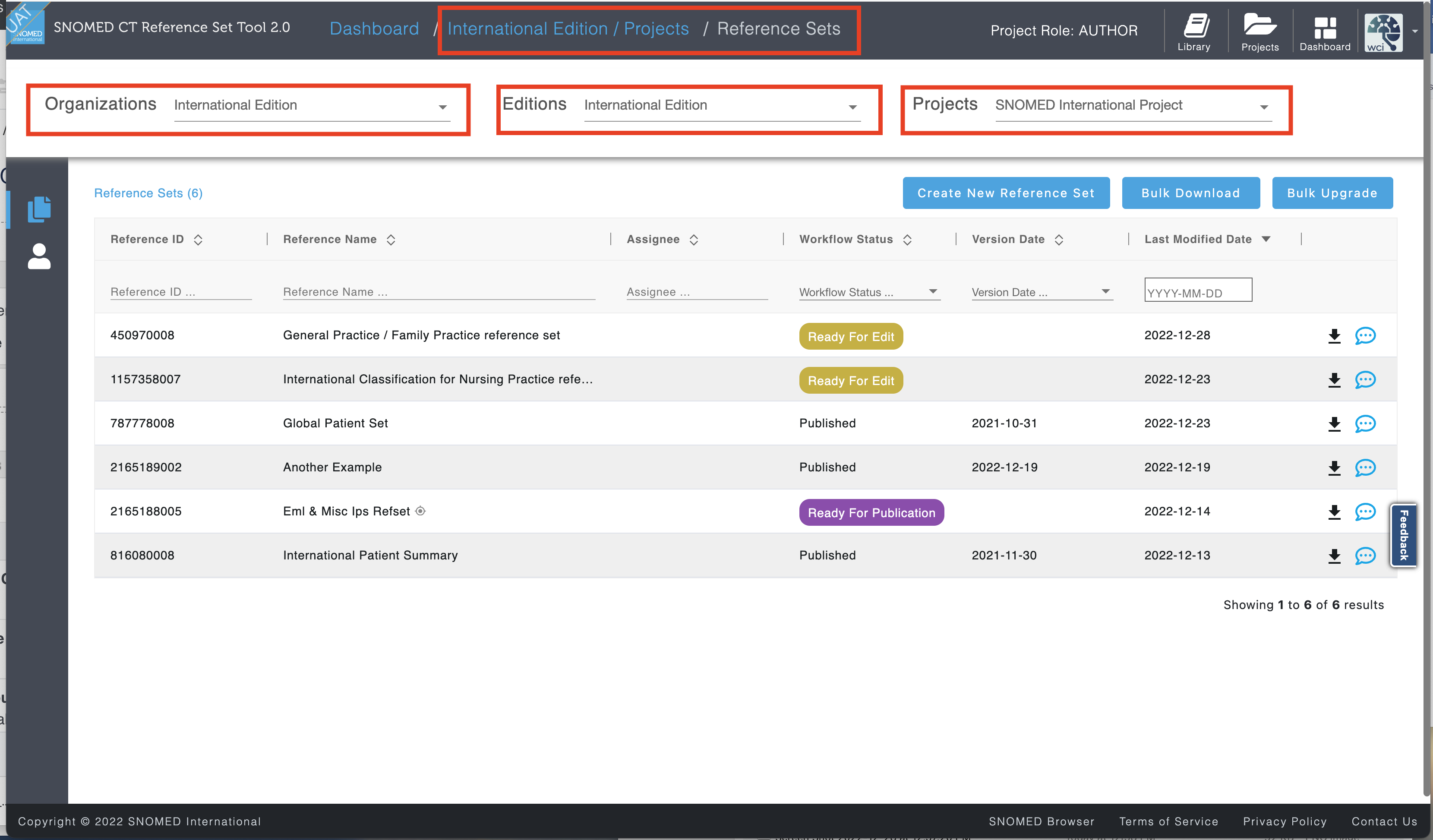Screen dimensions: 1433x840
Task: Click the Ready For Publication badge
Action: 871,512
